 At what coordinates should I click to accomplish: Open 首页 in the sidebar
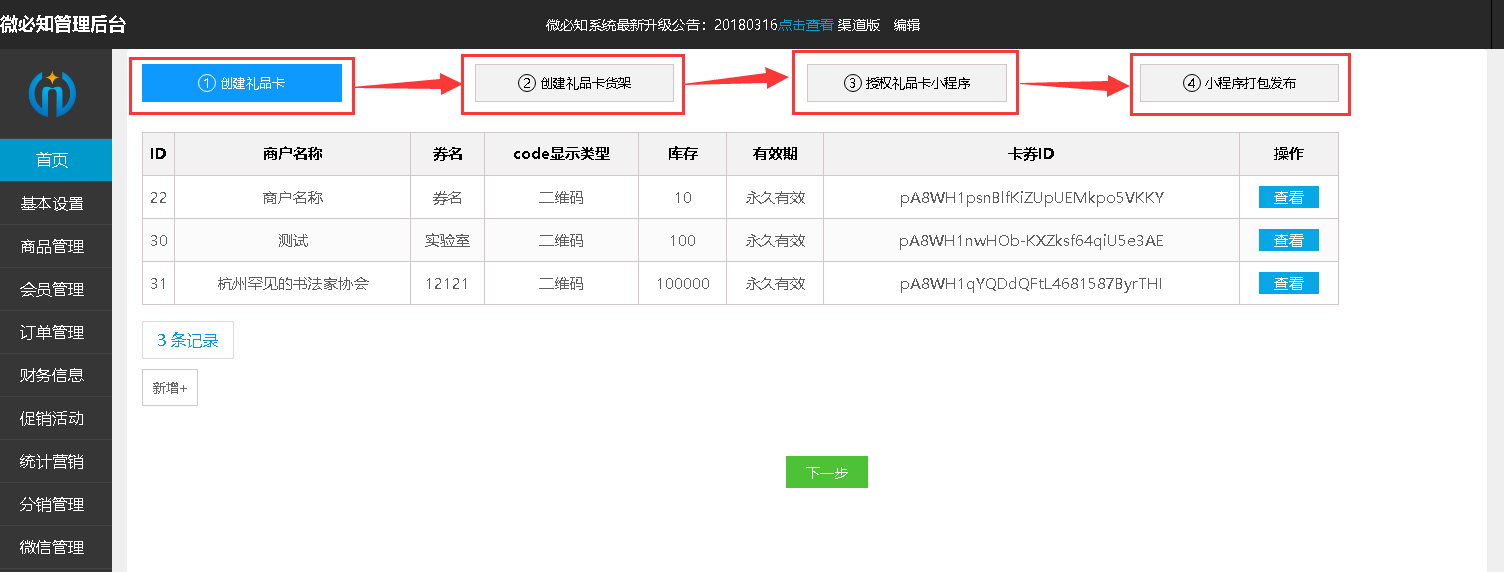tap(56, 160)
